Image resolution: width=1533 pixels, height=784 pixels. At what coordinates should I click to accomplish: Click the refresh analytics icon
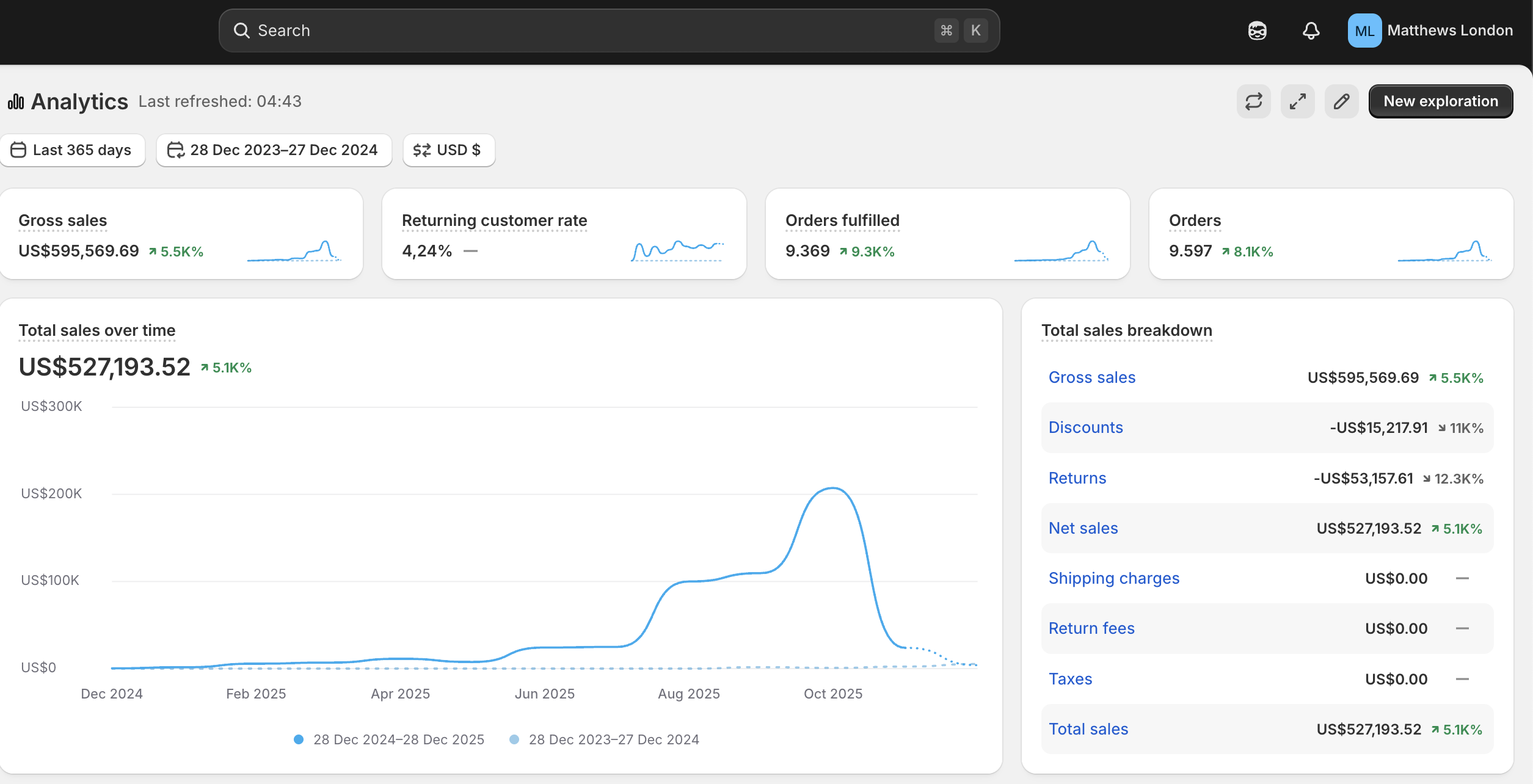(x=1253, y=101)
